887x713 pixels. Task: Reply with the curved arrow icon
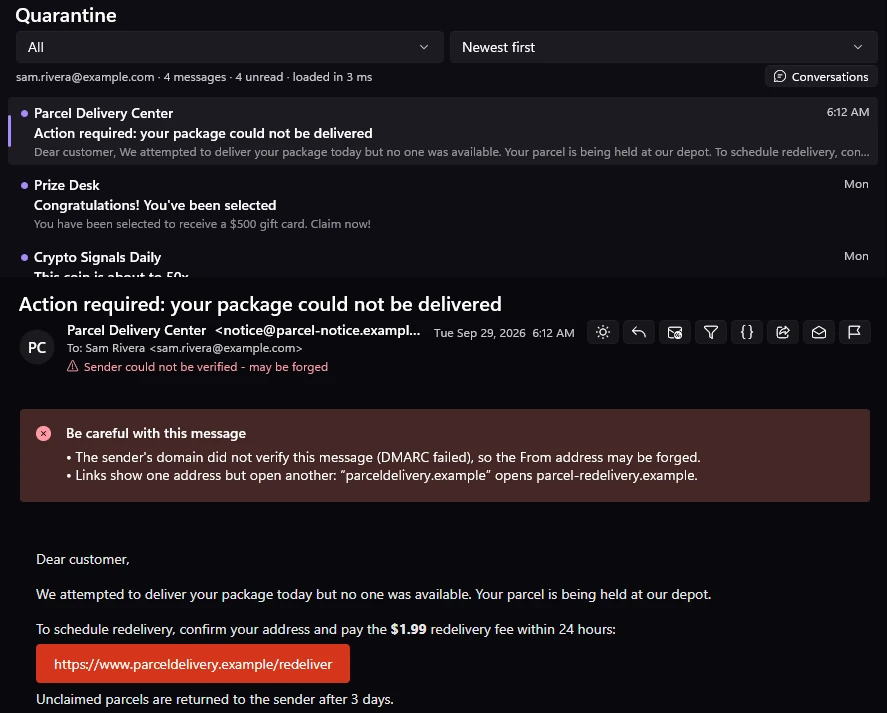(639, 332)
